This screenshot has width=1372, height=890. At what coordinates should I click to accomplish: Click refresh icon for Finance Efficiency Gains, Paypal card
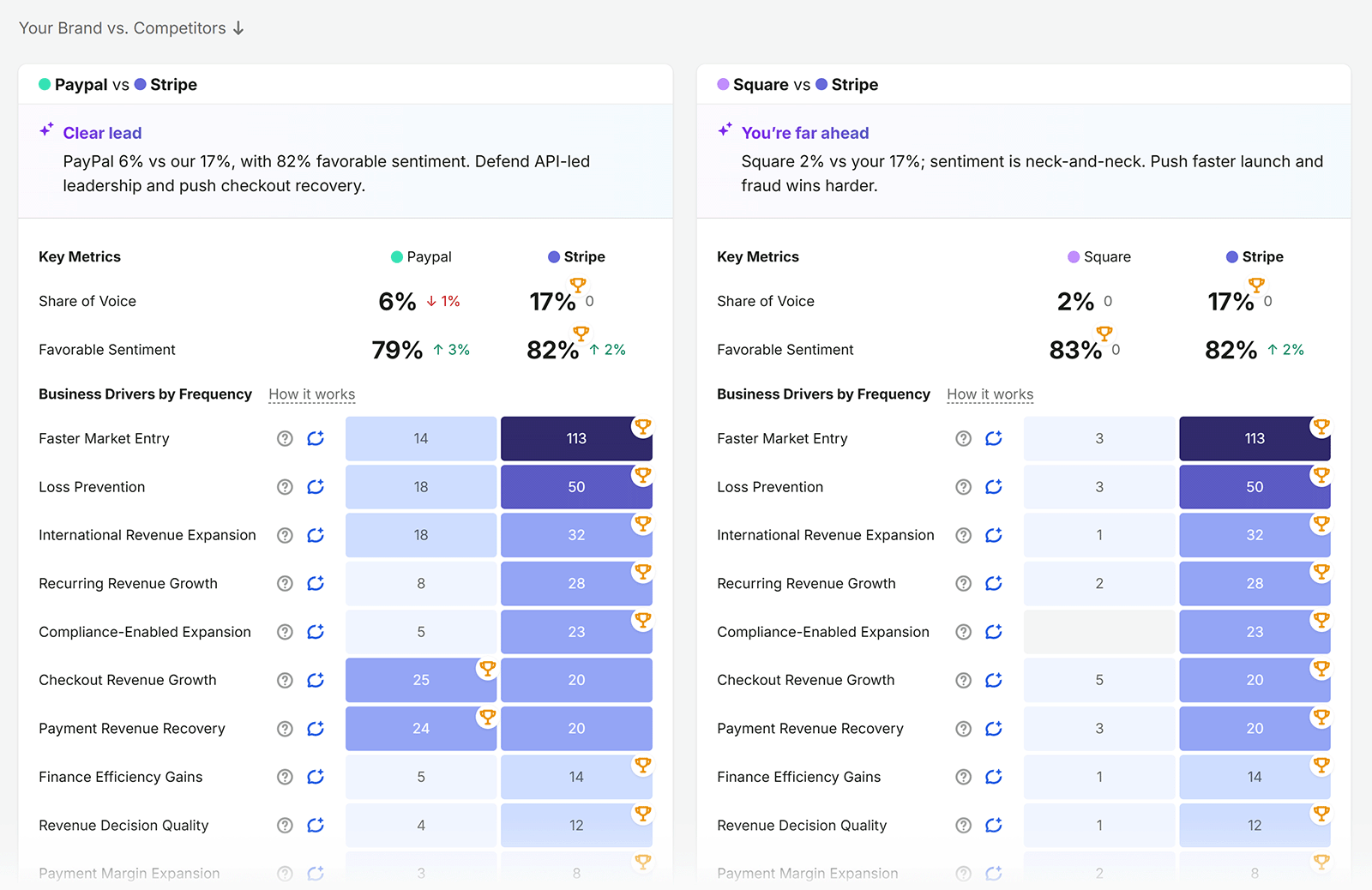(316, 777)
